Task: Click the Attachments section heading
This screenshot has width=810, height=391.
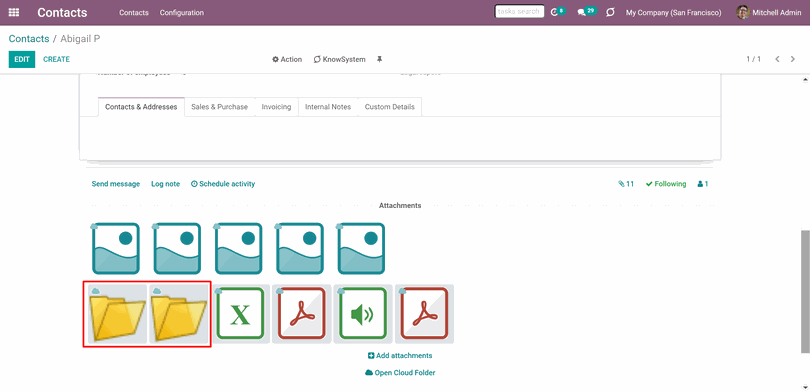Action: (x=400, y=206)
